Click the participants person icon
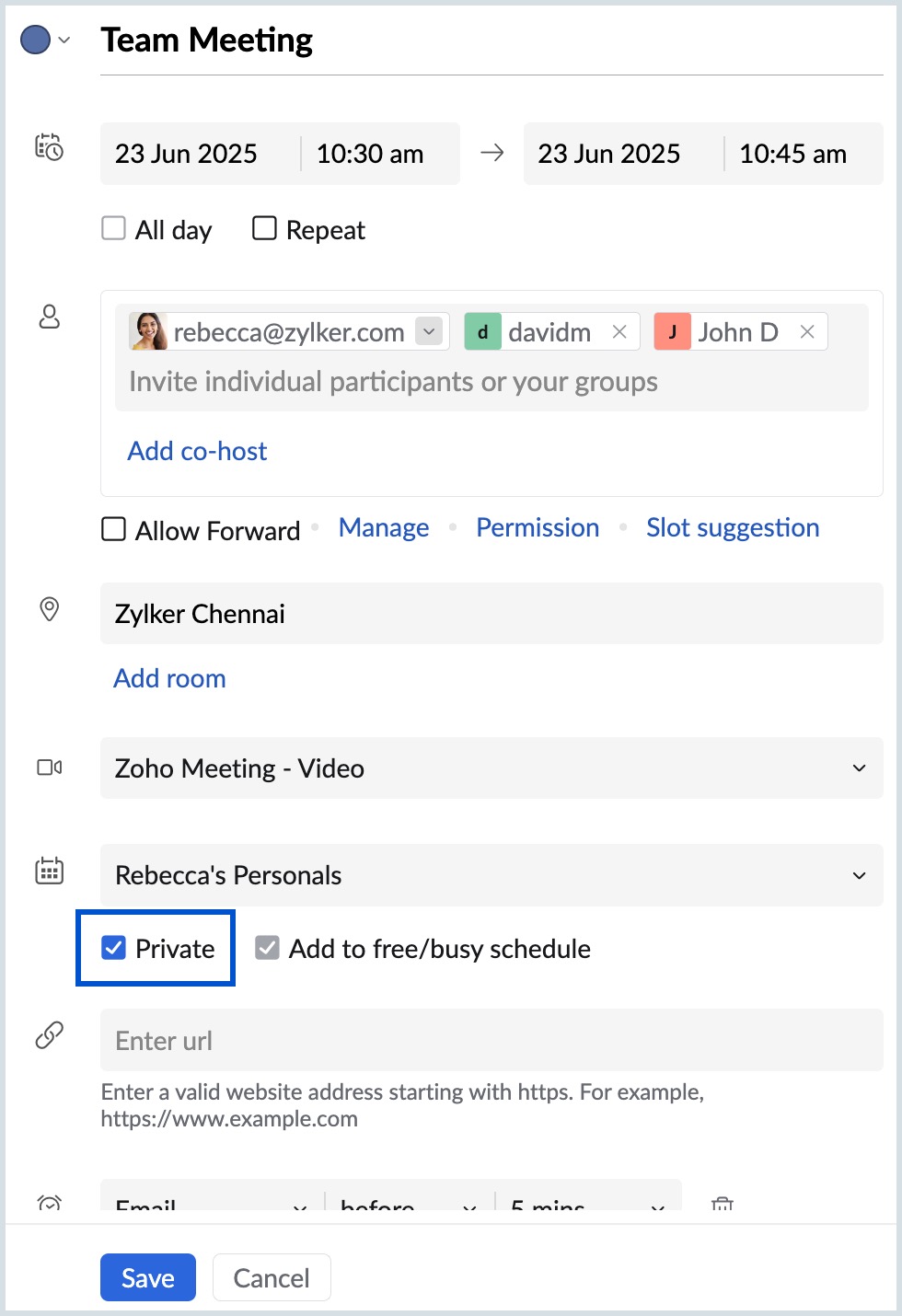 point(50,317)
